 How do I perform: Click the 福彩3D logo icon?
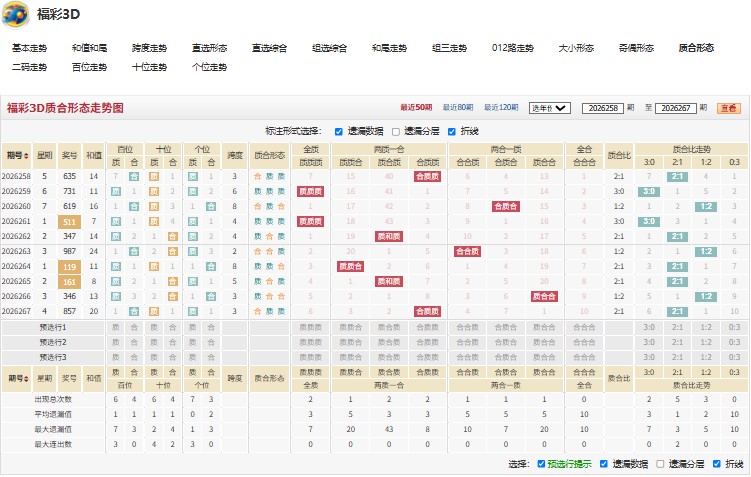click(x=15, y=14)
